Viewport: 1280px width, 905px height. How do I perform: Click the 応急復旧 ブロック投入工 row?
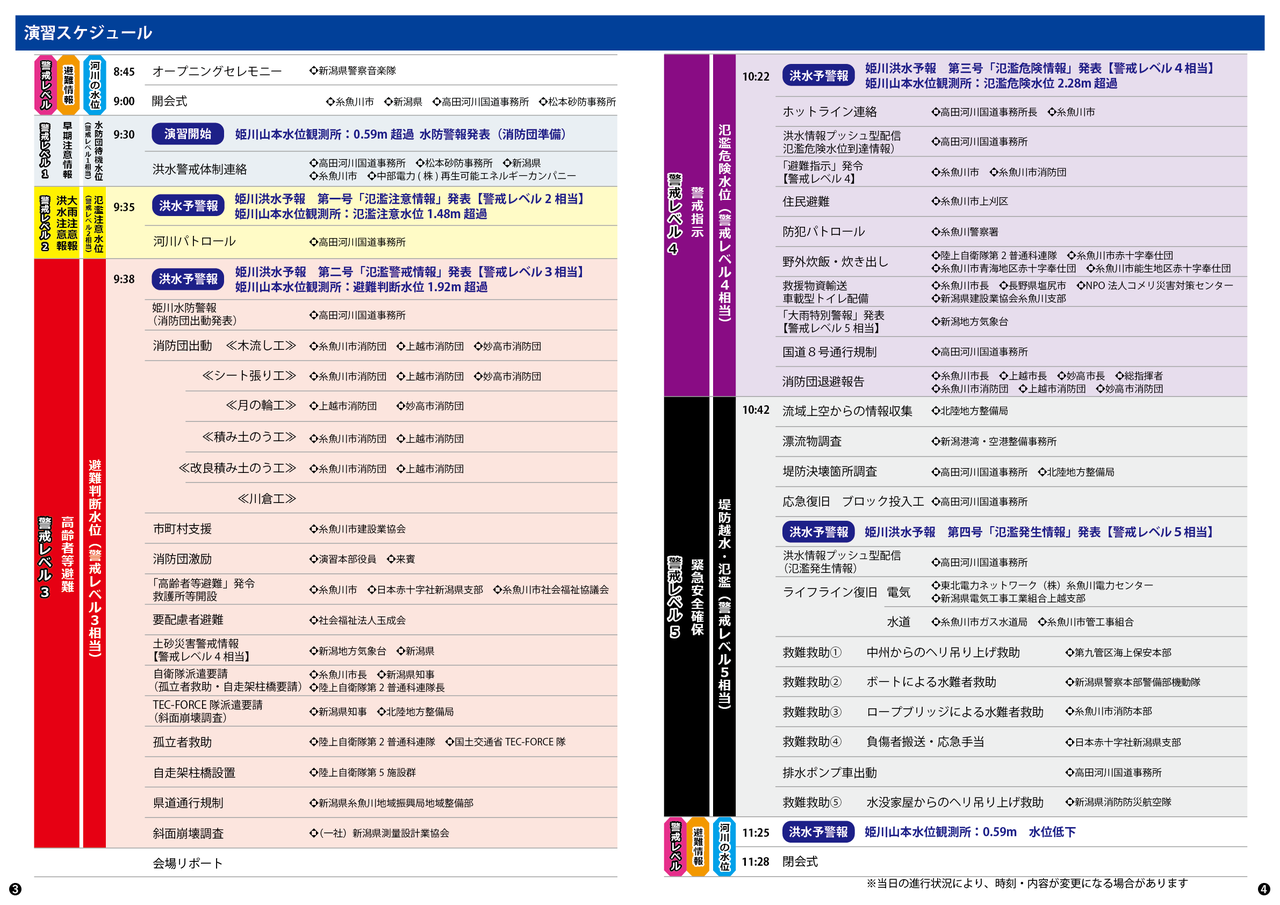click(x=1011, y=501)
